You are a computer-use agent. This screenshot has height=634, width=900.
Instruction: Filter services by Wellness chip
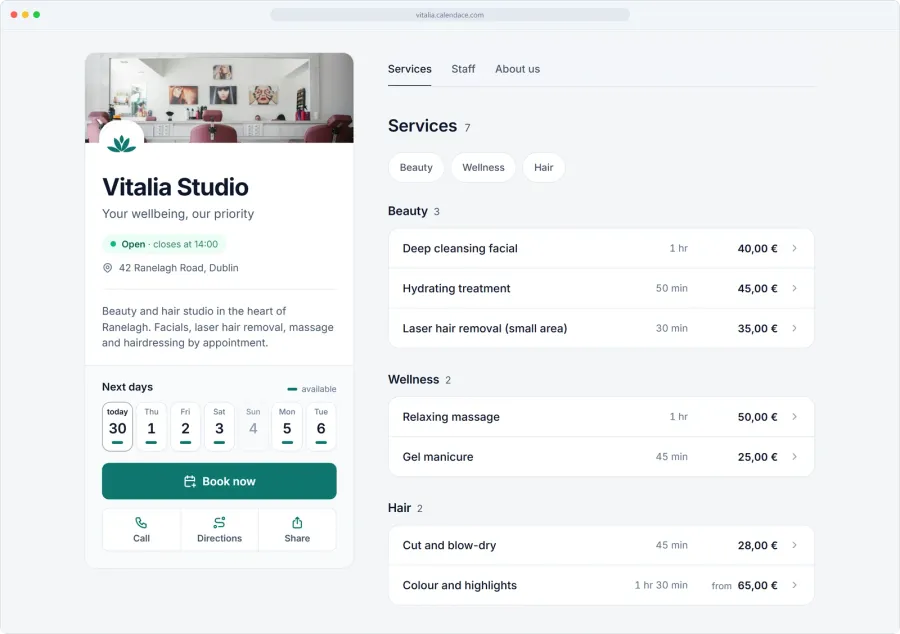coord(483,168)
